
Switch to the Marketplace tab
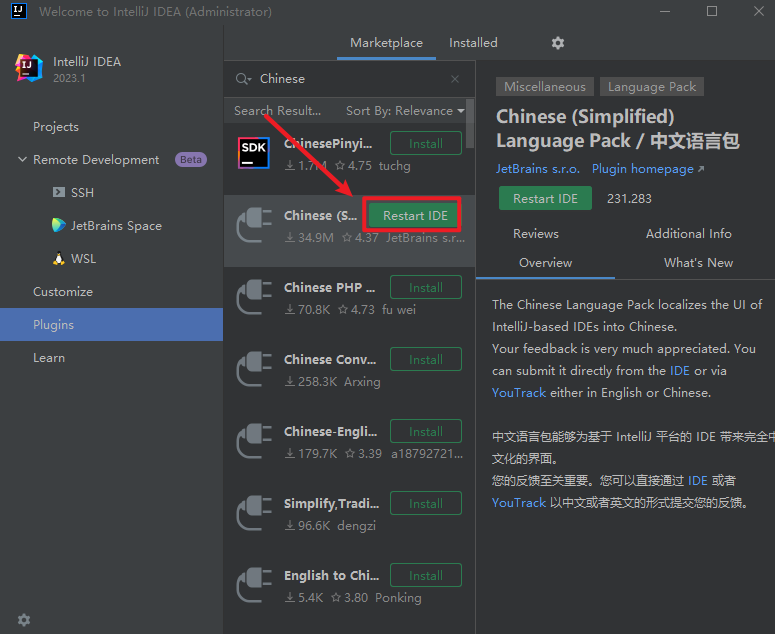point(386,43)
